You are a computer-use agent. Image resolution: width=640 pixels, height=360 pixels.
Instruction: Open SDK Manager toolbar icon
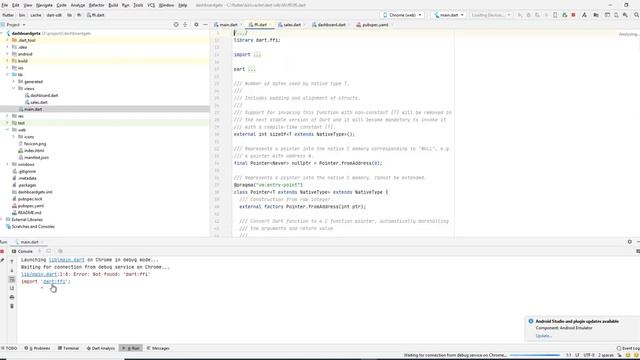click(x=625, y=15)
